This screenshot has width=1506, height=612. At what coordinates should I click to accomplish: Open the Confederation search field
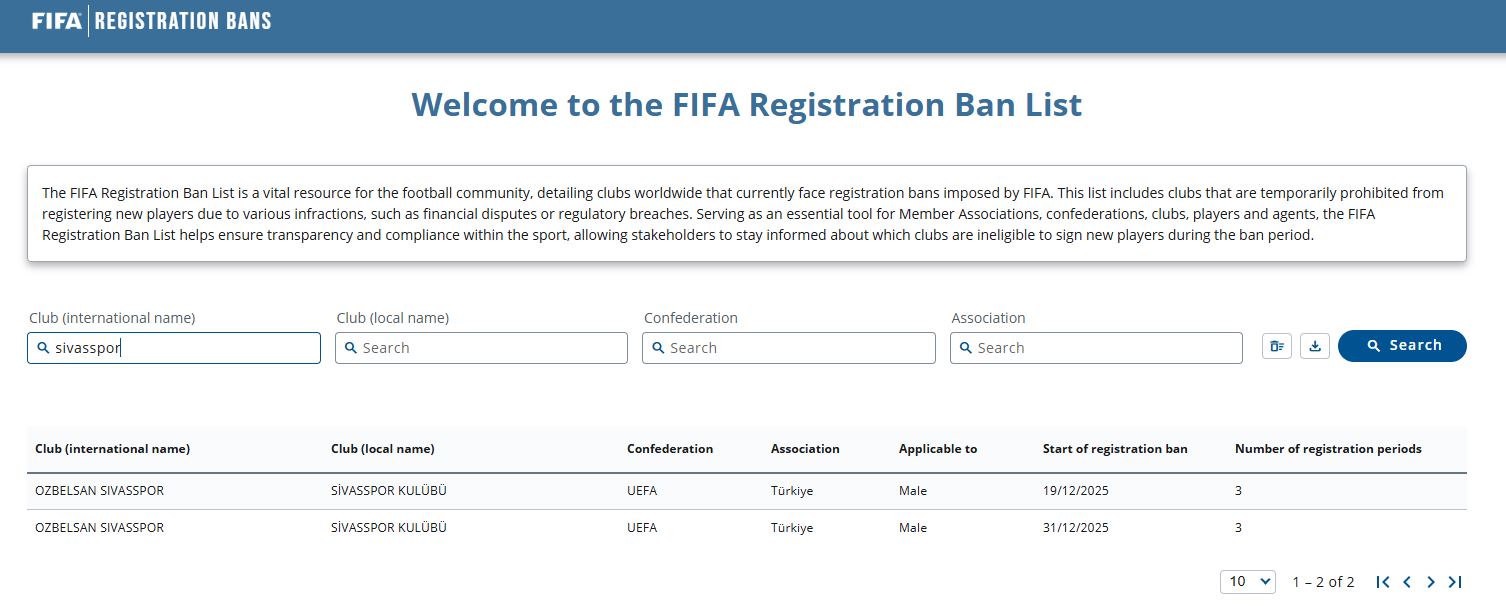coord(790,348)
